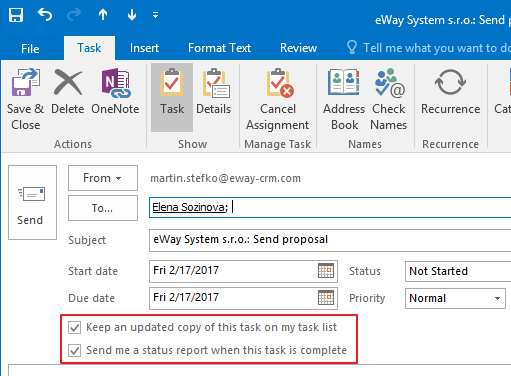The height and width of the screenshot is (376, 511).
Task: Open the Status dropdown showing Not Started
Action: (x=458, y=271)
